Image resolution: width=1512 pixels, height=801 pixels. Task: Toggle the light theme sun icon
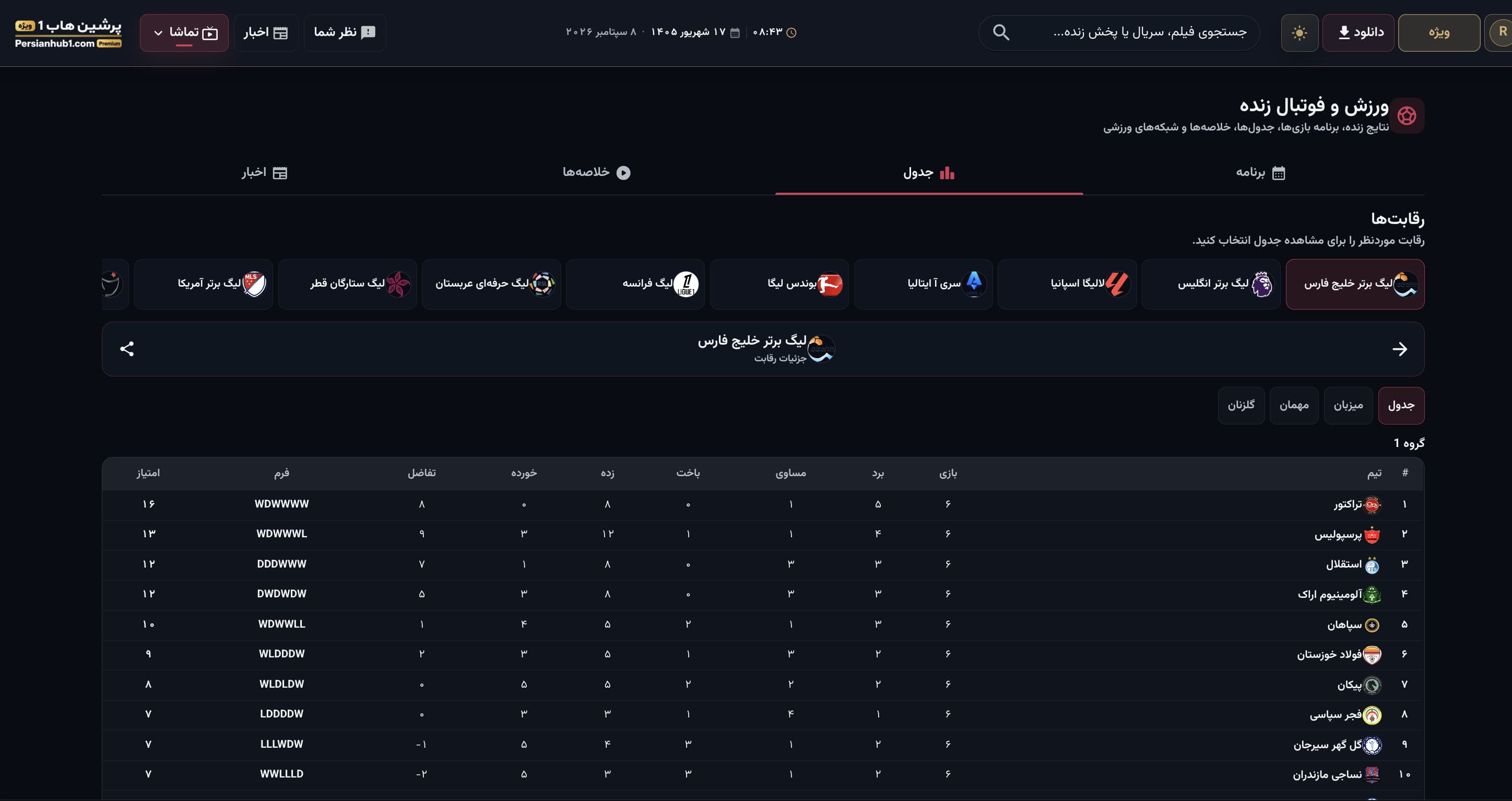coord(1300,33)
